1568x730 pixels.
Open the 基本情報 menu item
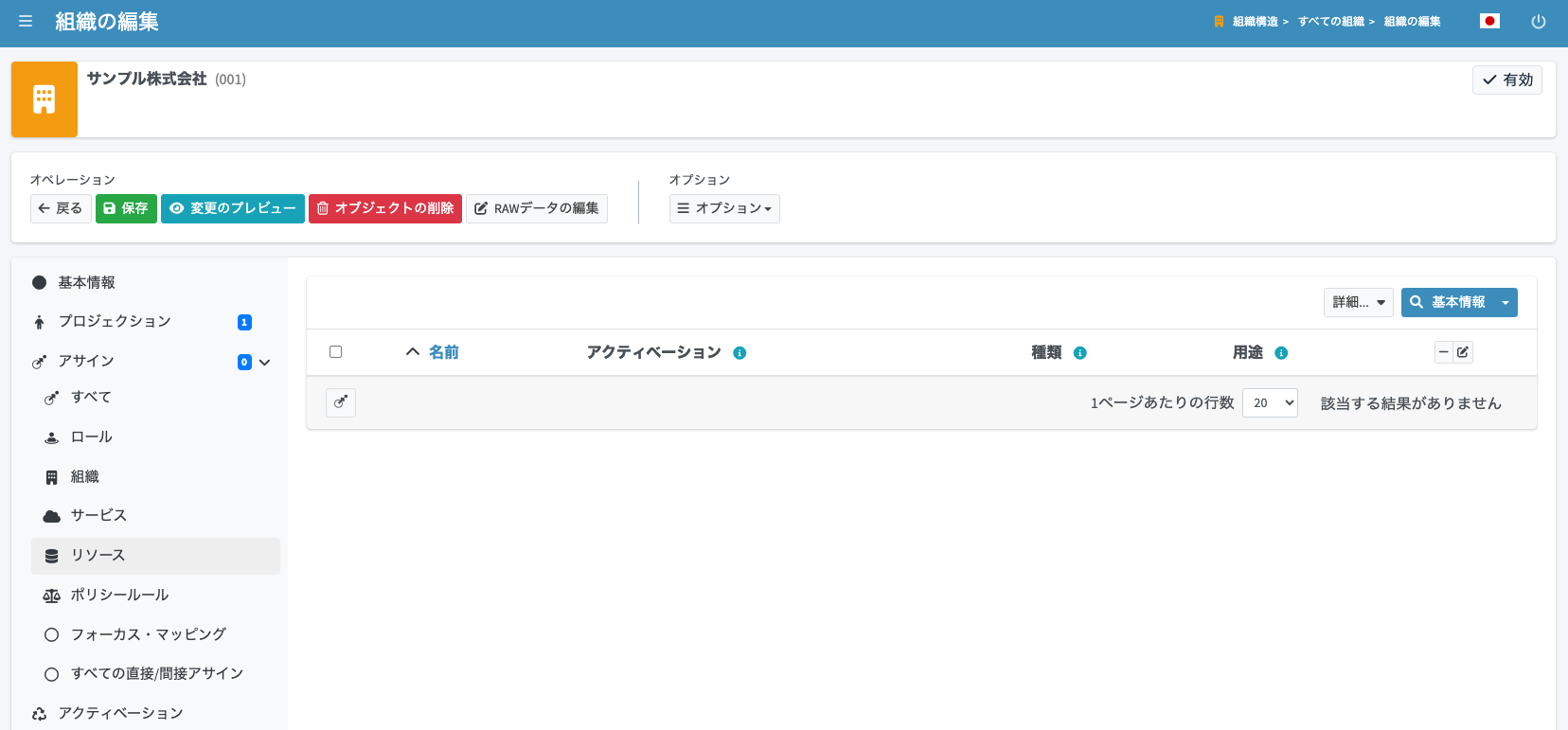point(154,282)
